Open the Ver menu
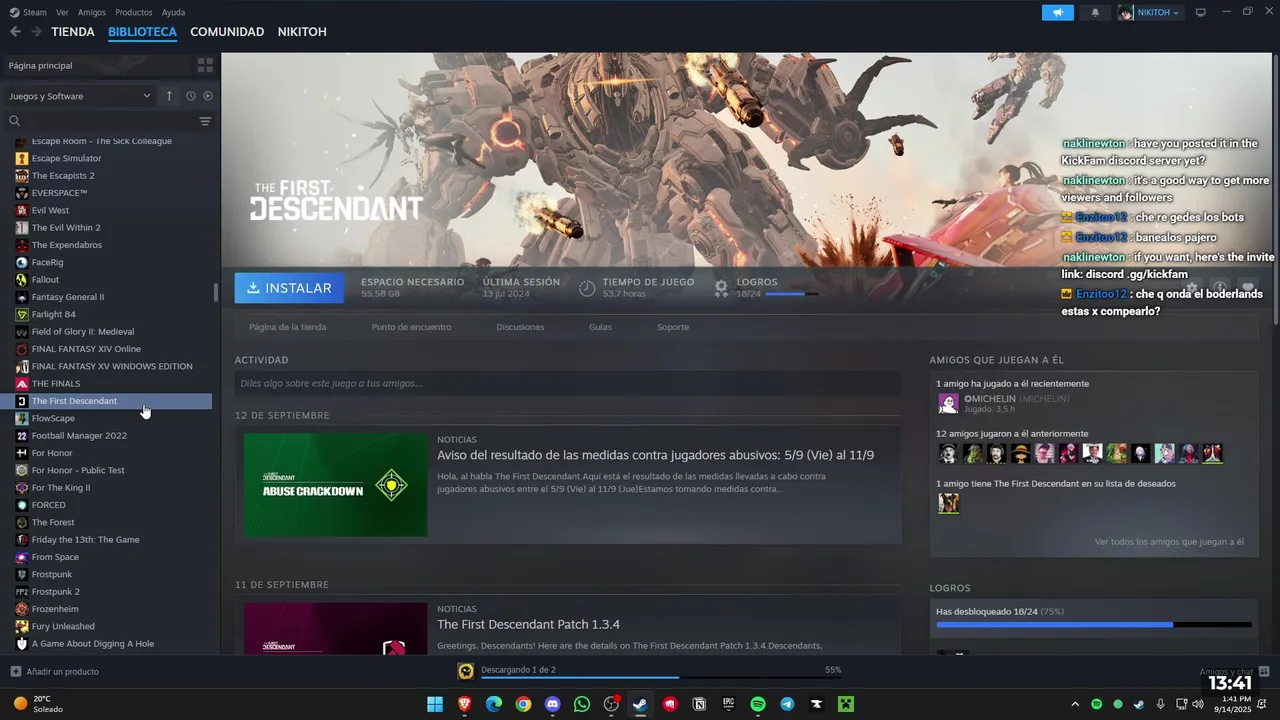 click(x=63, y=12)
